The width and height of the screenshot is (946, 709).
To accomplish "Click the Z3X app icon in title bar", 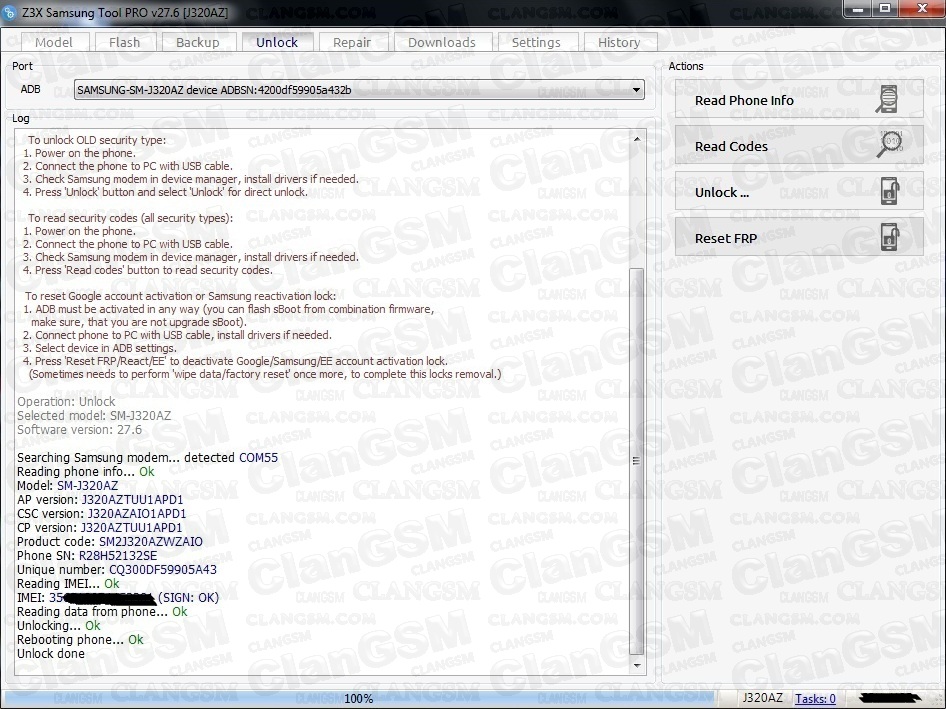I will 9,12.
